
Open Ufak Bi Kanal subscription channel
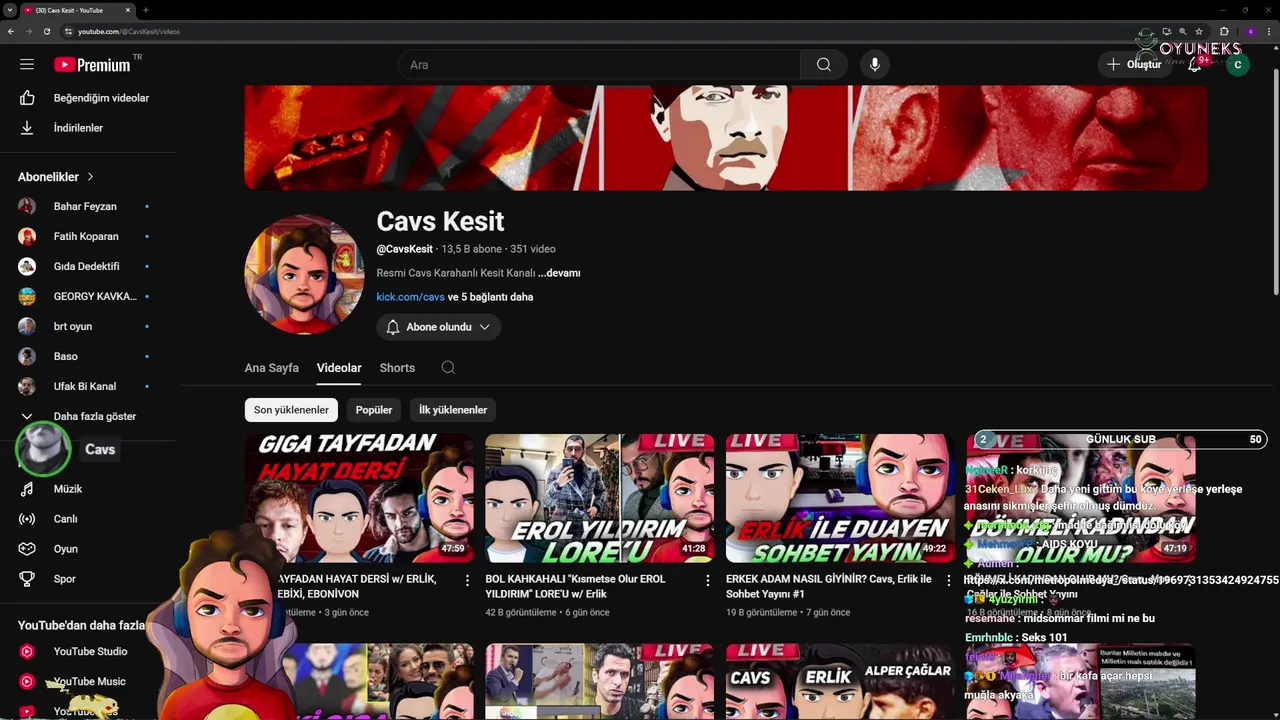point(87,386)
